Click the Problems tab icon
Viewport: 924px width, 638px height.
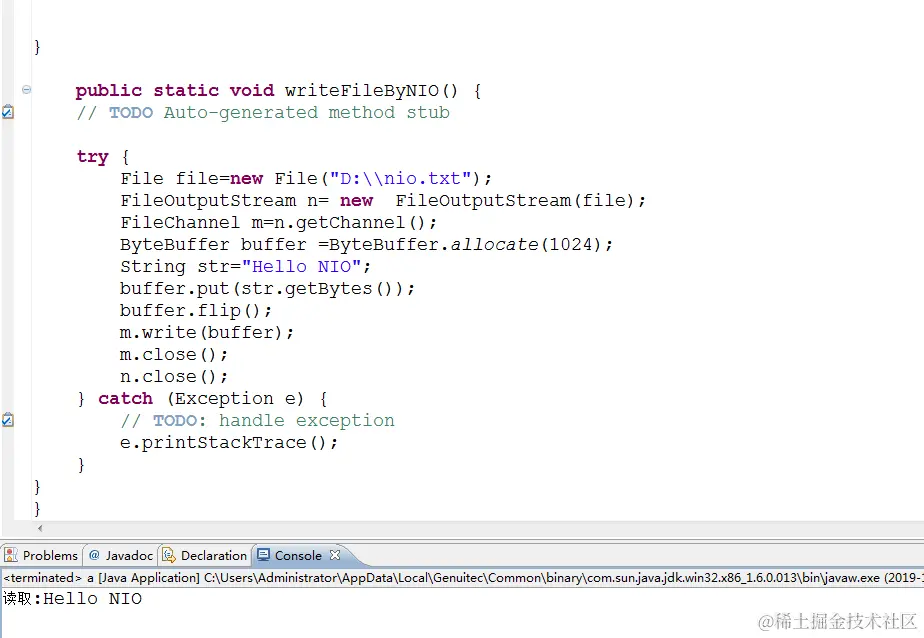pyautogui.click(x=11, y=555)
